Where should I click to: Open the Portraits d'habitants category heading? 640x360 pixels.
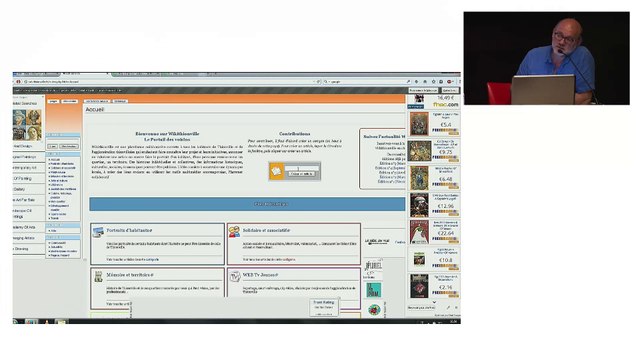coord(129,231)
